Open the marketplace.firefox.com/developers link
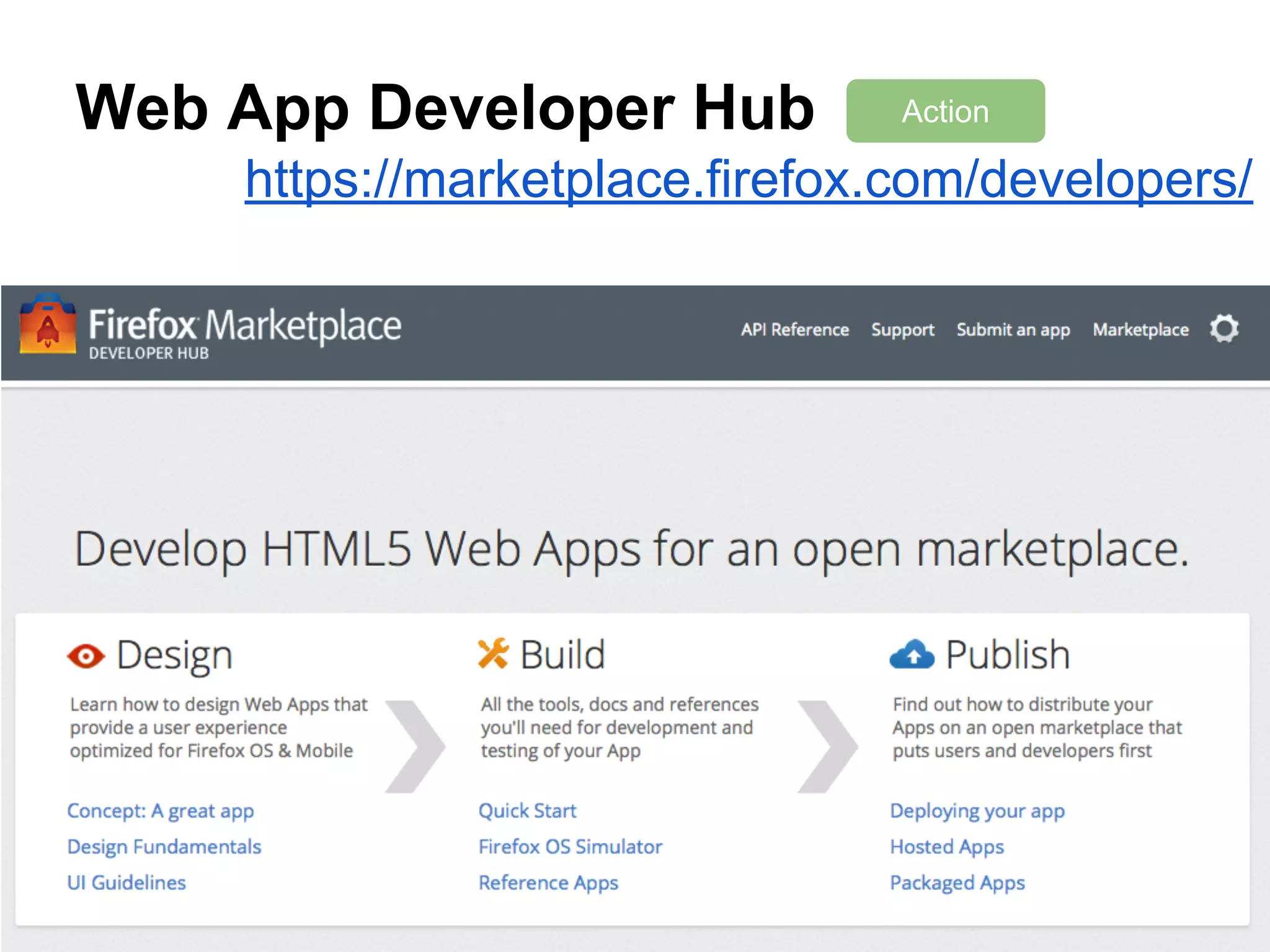The image size is (1270, 952). tap(748, 180)
